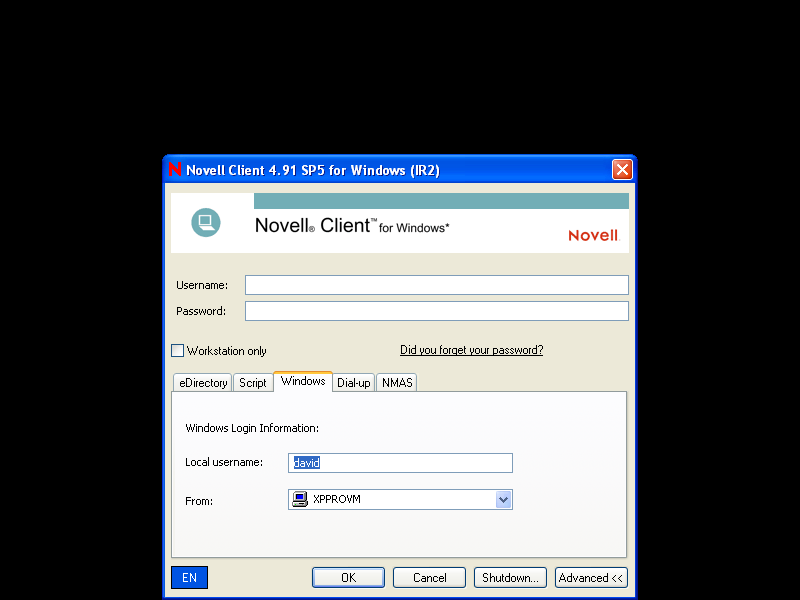Click the OK button
This screenshot has height=600, width=800.
pos(348,578)
